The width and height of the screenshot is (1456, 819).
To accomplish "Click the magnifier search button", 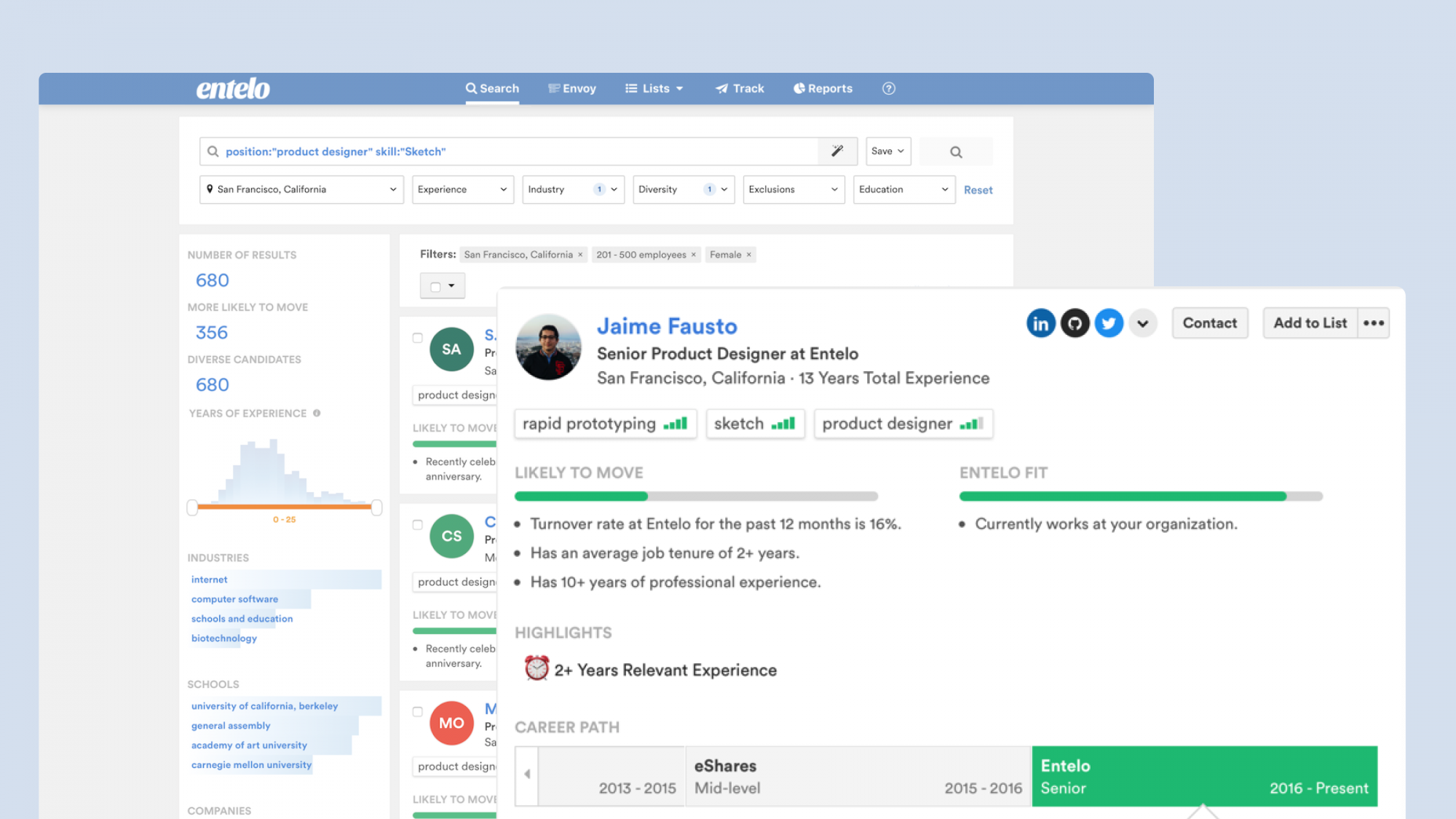I will tap(956, 151).
